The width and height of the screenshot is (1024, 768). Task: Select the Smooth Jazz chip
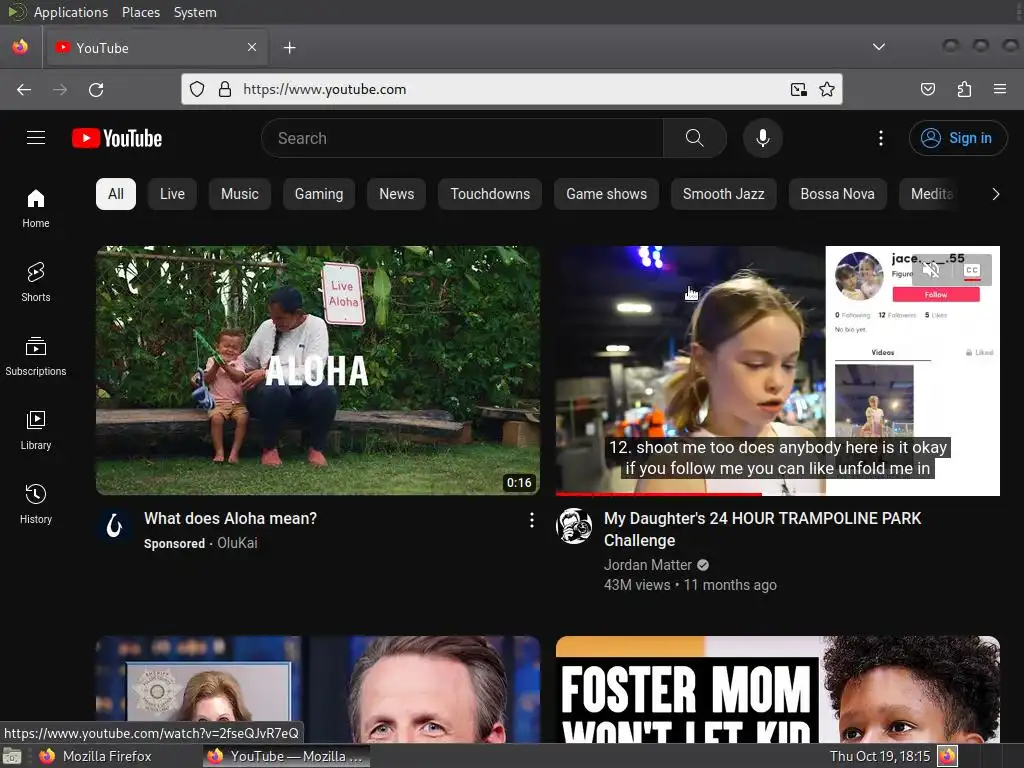click(x=724, y=194)
